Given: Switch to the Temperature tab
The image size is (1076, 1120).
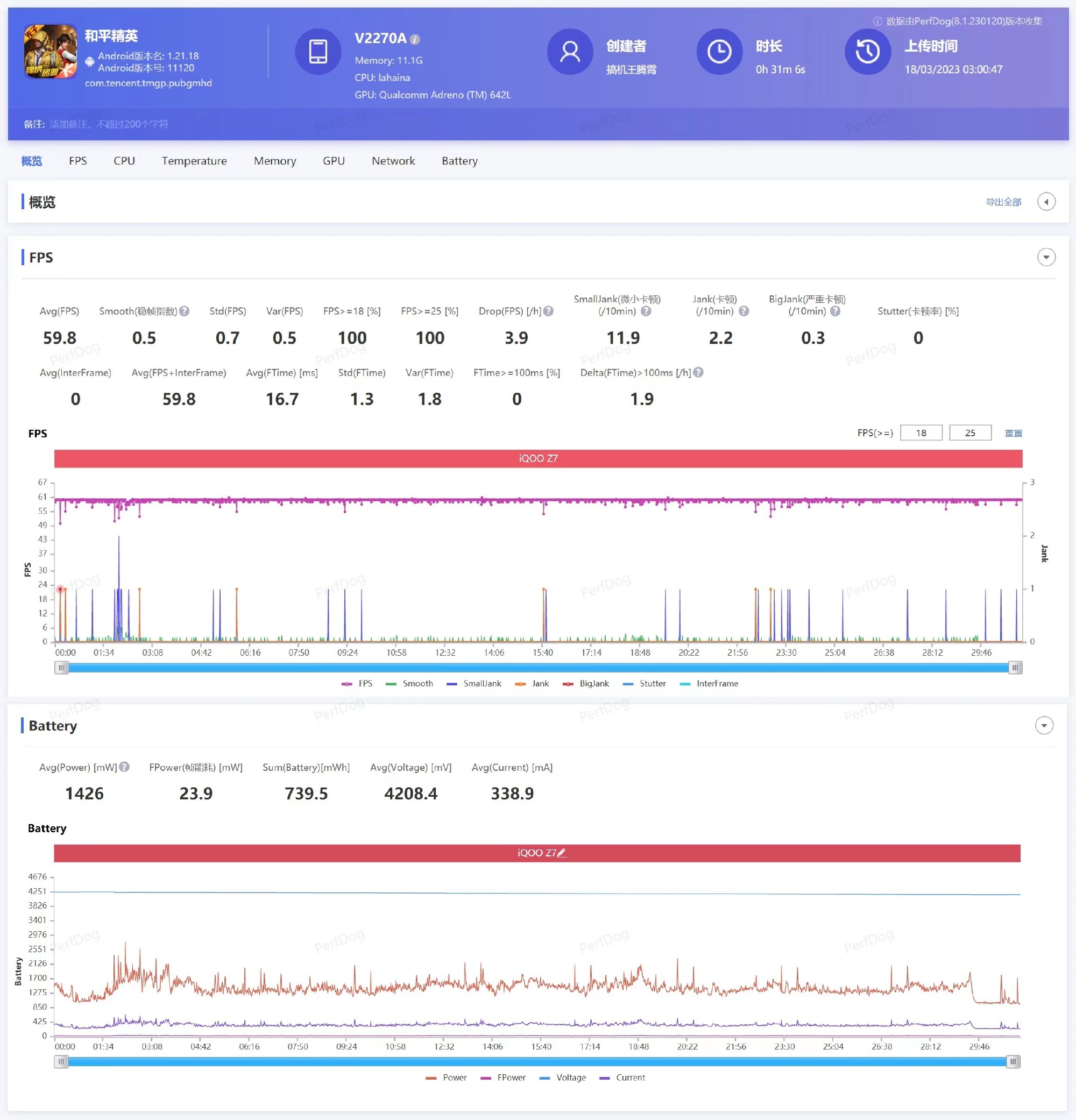Looking at the screenshot, I should (194, 160).
